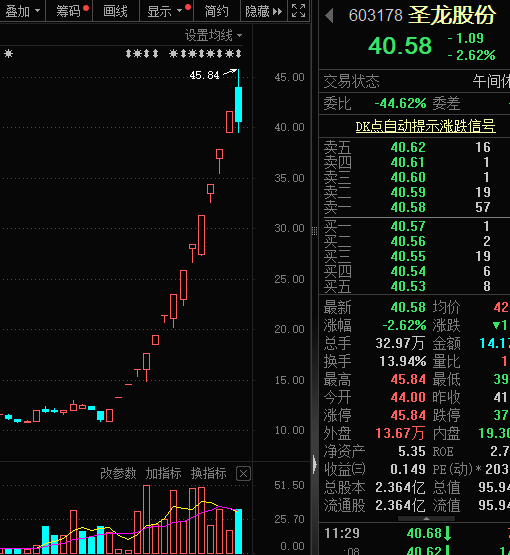Collapse side panel with left-edge arrow handle
Image resolution: width=510 pixels, height=555 pixels.
tap(315, 463)
